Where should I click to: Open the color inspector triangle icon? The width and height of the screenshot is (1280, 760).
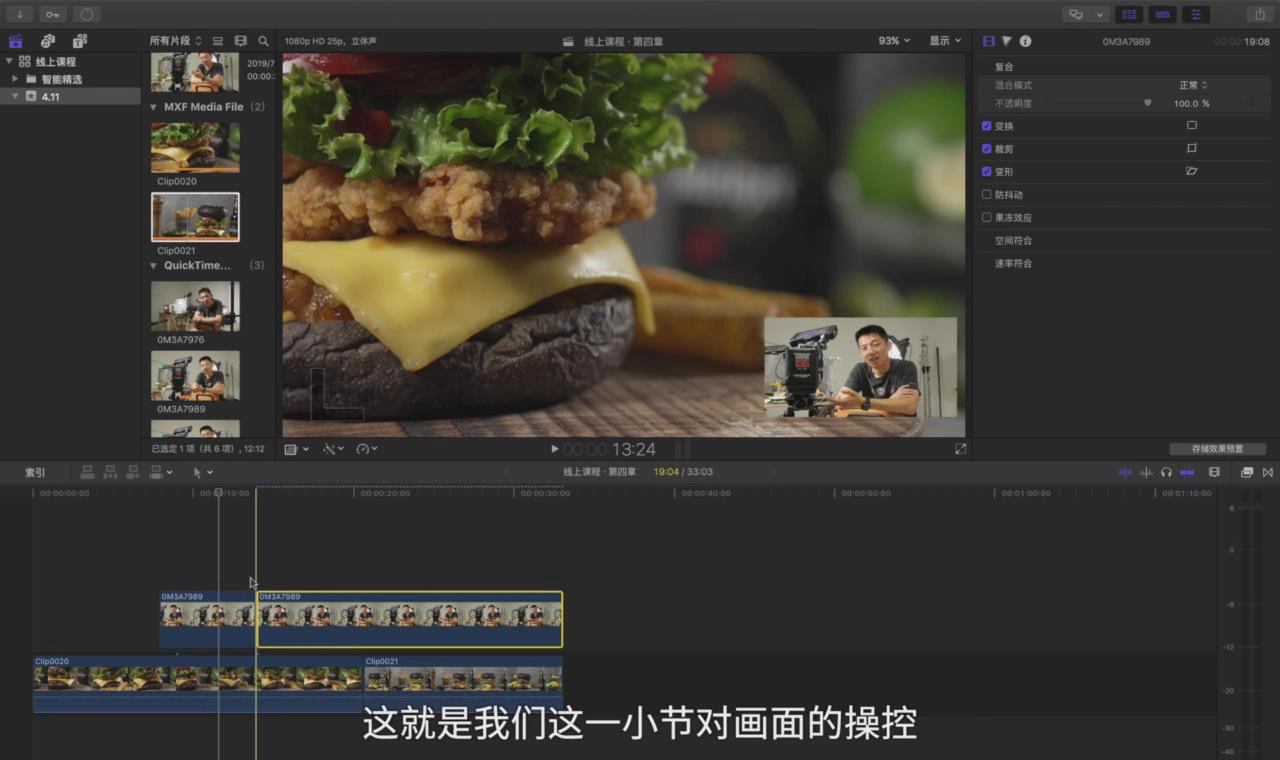[x=1007, y=41]
